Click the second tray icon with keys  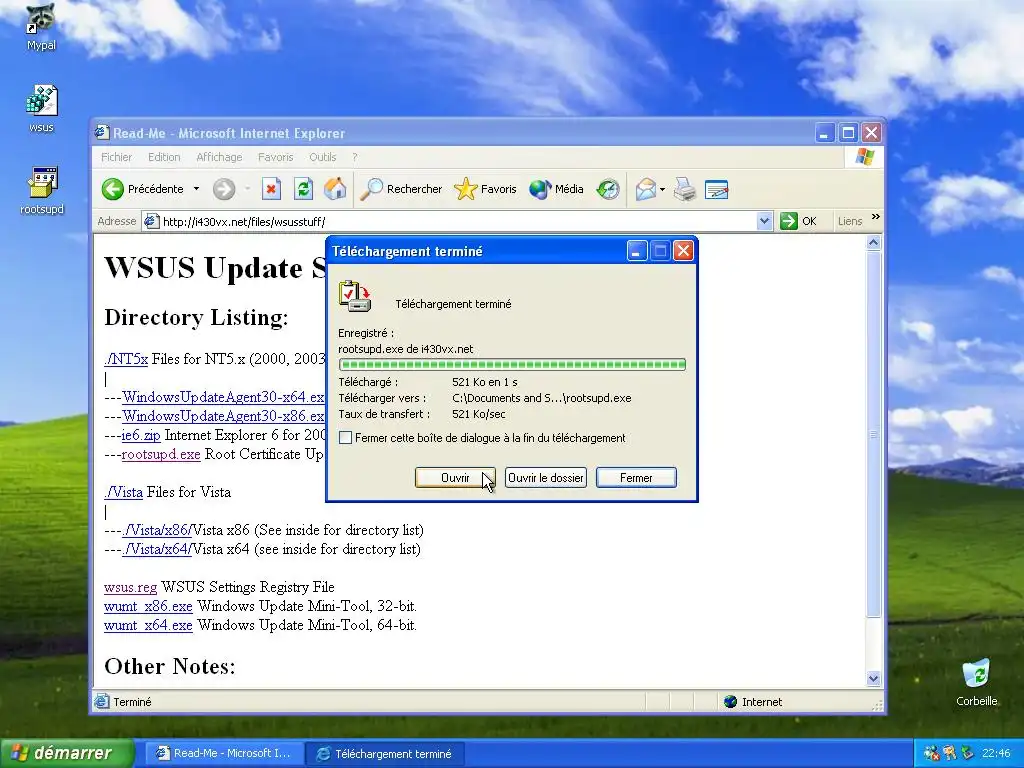(x=950, y=753)
